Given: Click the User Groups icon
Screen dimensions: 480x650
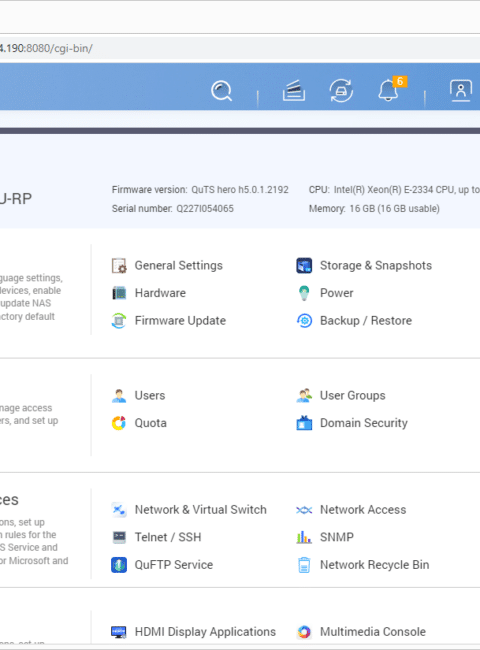Looking at the screenshot, I should pos(304,395).
